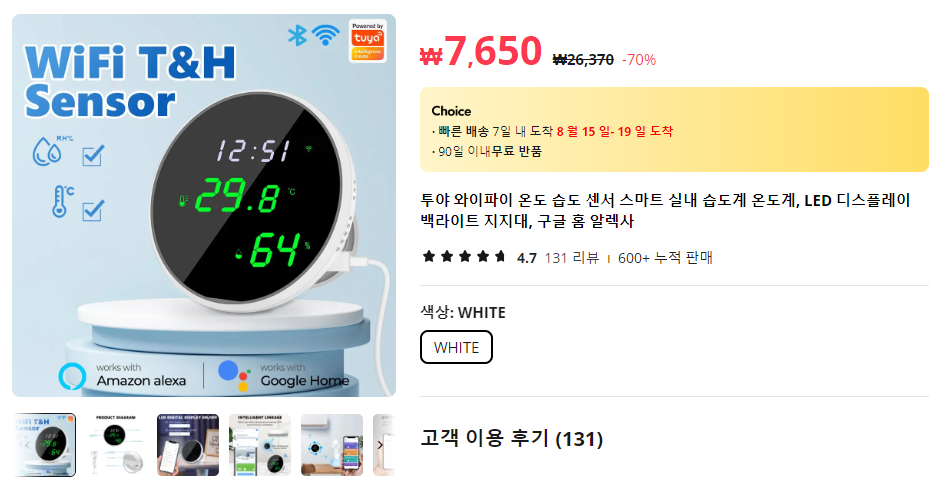The width and height of the screenshot is (934, 492).
Task: Click the WiFi signal icon on product image
Action: pos(325,35)
